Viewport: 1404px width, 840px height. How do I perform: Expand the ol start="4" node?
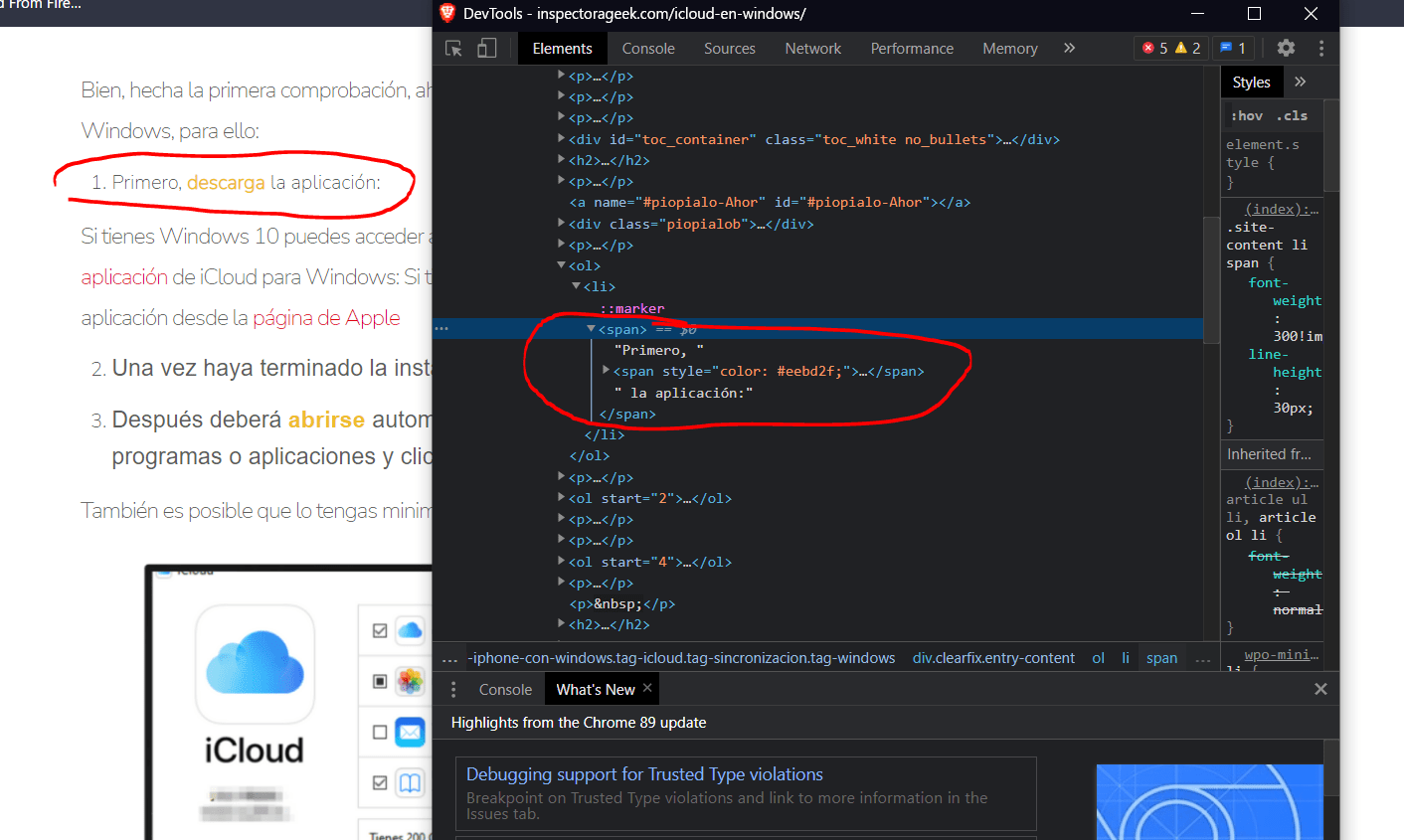click(x=562, y=562)
